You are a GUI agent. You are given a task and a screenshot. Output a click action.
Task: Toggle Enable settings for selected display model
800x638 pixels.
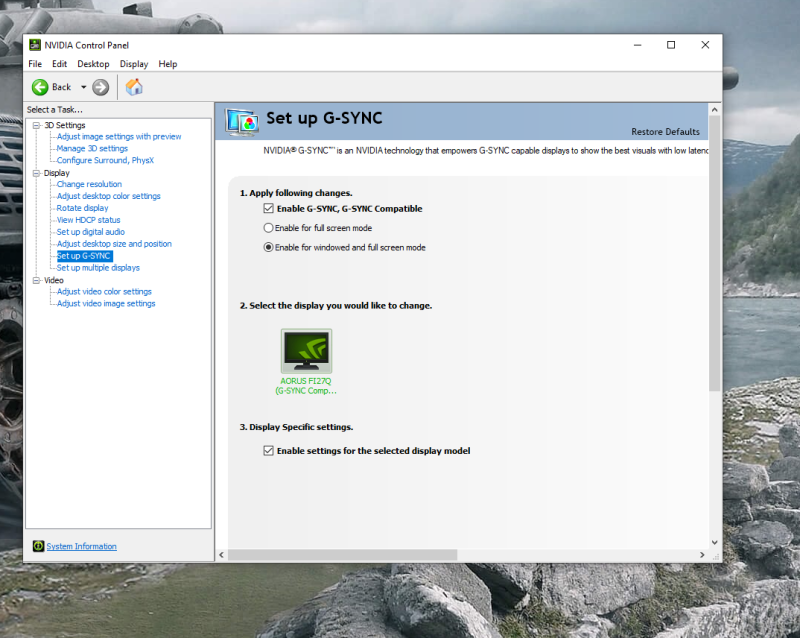pos(268,451)
